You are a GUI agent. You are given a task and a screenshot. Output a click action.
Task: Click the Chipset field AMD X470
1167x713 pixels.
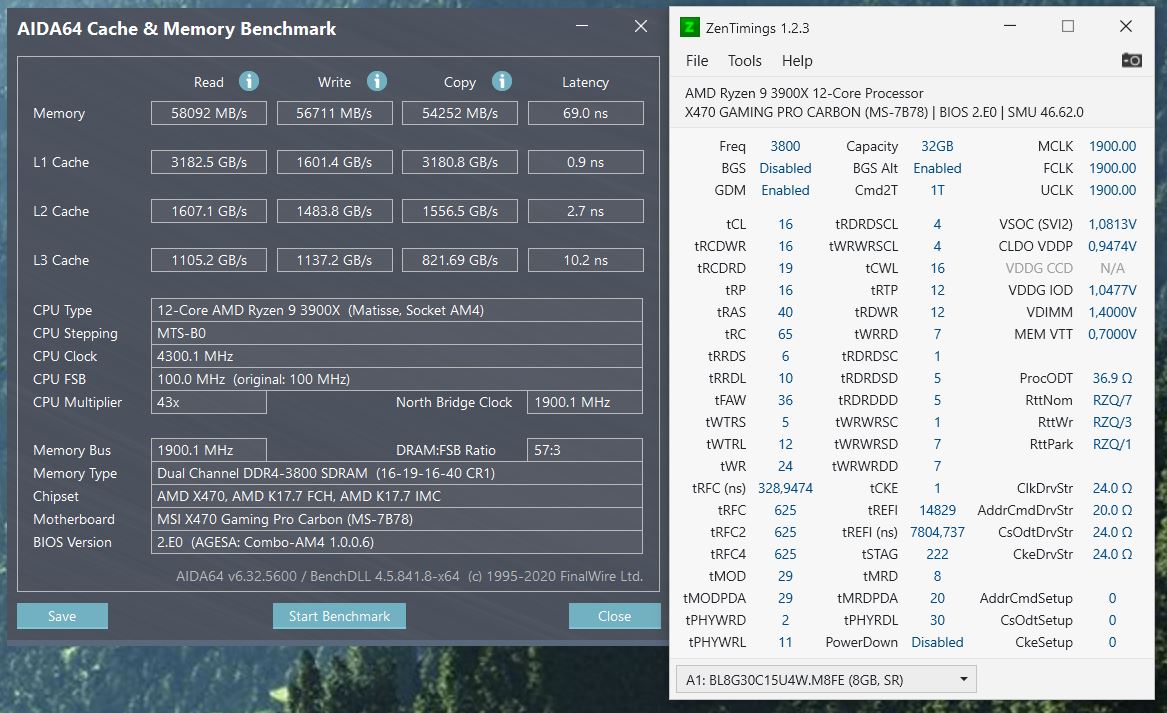click(397, 496)
